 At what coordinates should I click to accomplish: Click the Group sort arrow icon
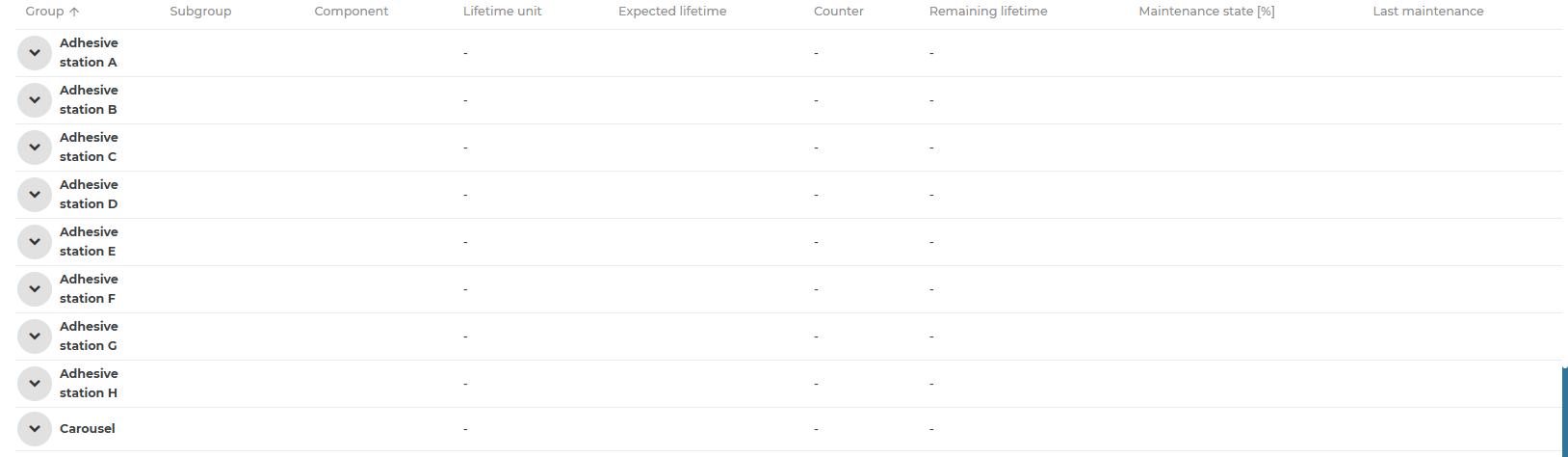tap(74, 12)
